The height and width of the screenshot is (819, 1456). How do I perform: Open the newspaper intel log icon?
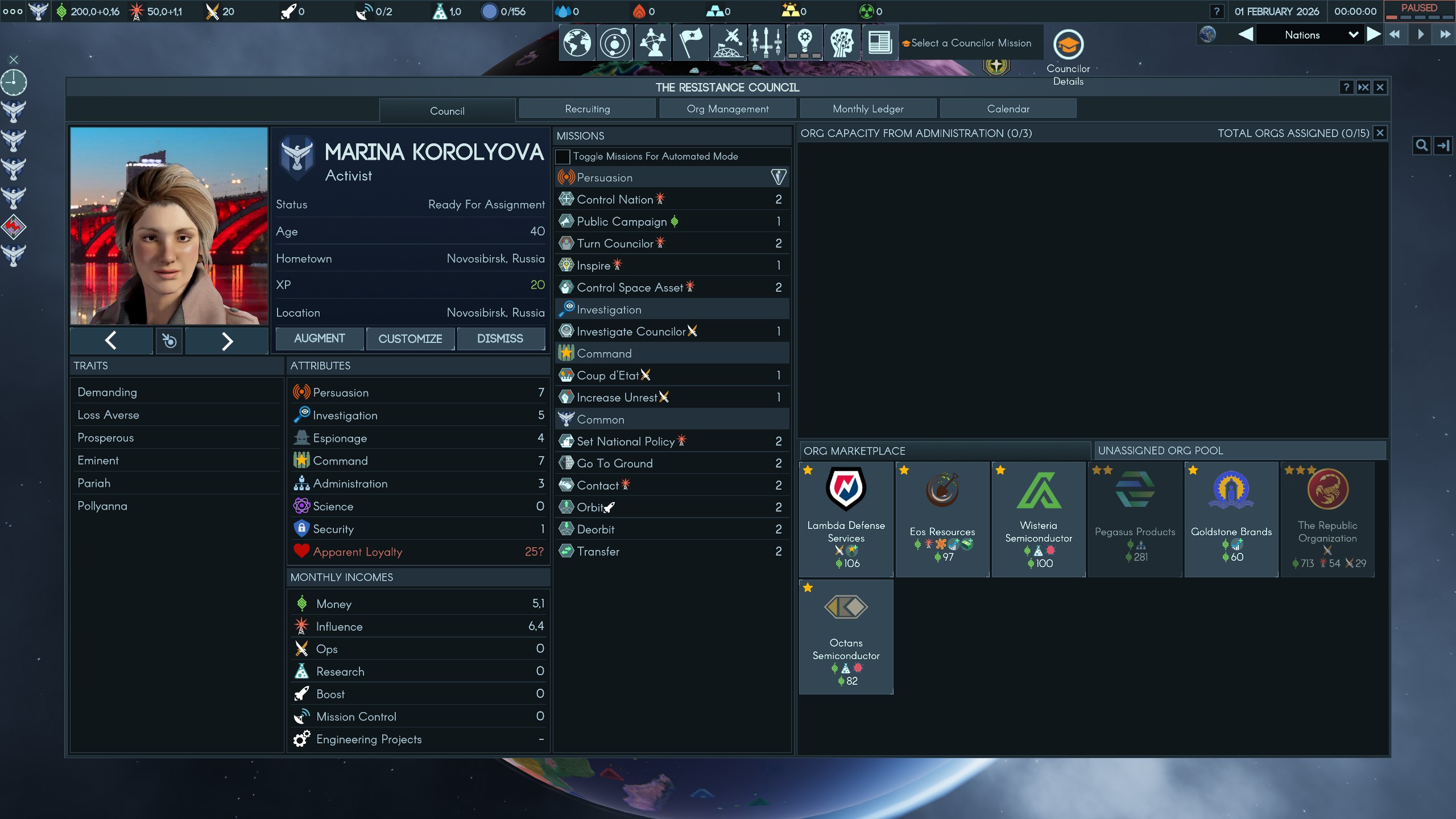pos(879,43)
